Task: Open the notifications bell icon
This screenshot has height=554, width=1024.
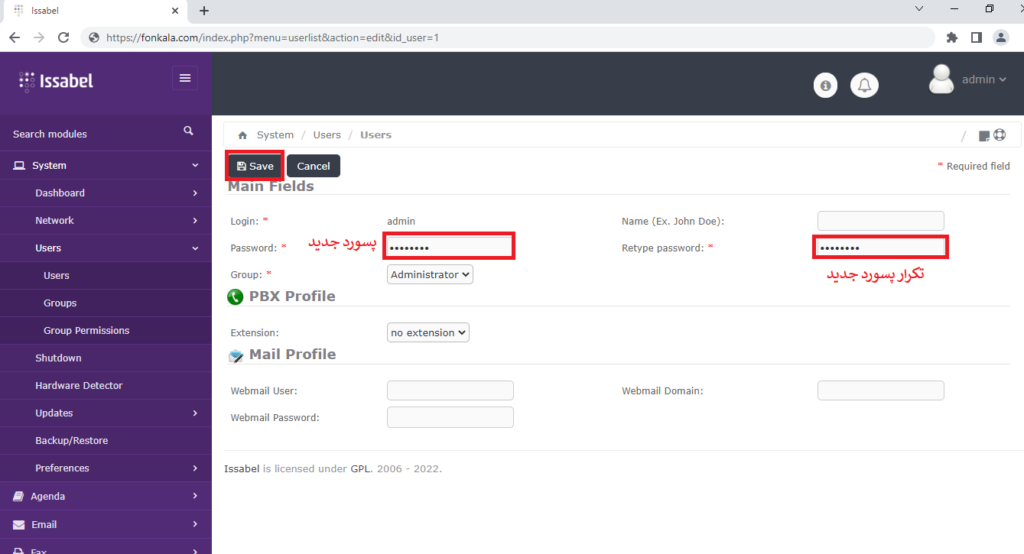Action: click(865, 86)
